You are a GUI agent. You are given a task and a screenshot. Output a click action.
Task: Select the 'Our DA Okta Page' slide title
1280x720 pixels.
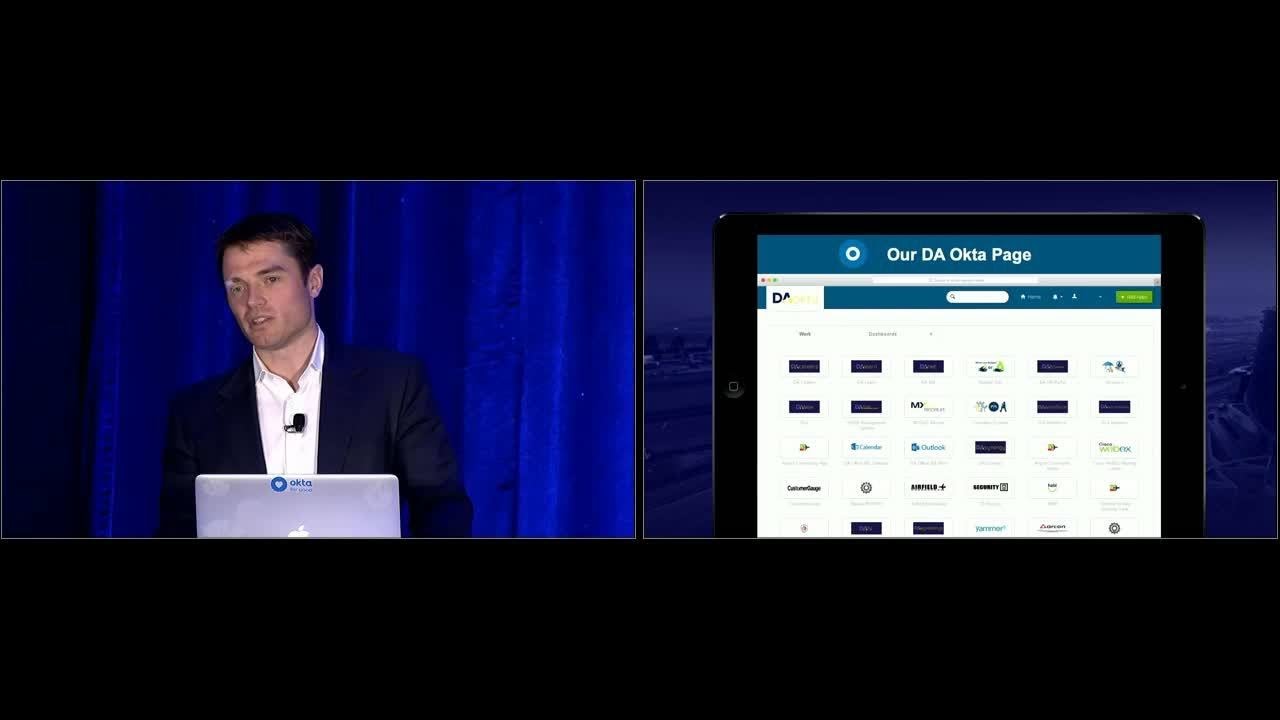959,254
